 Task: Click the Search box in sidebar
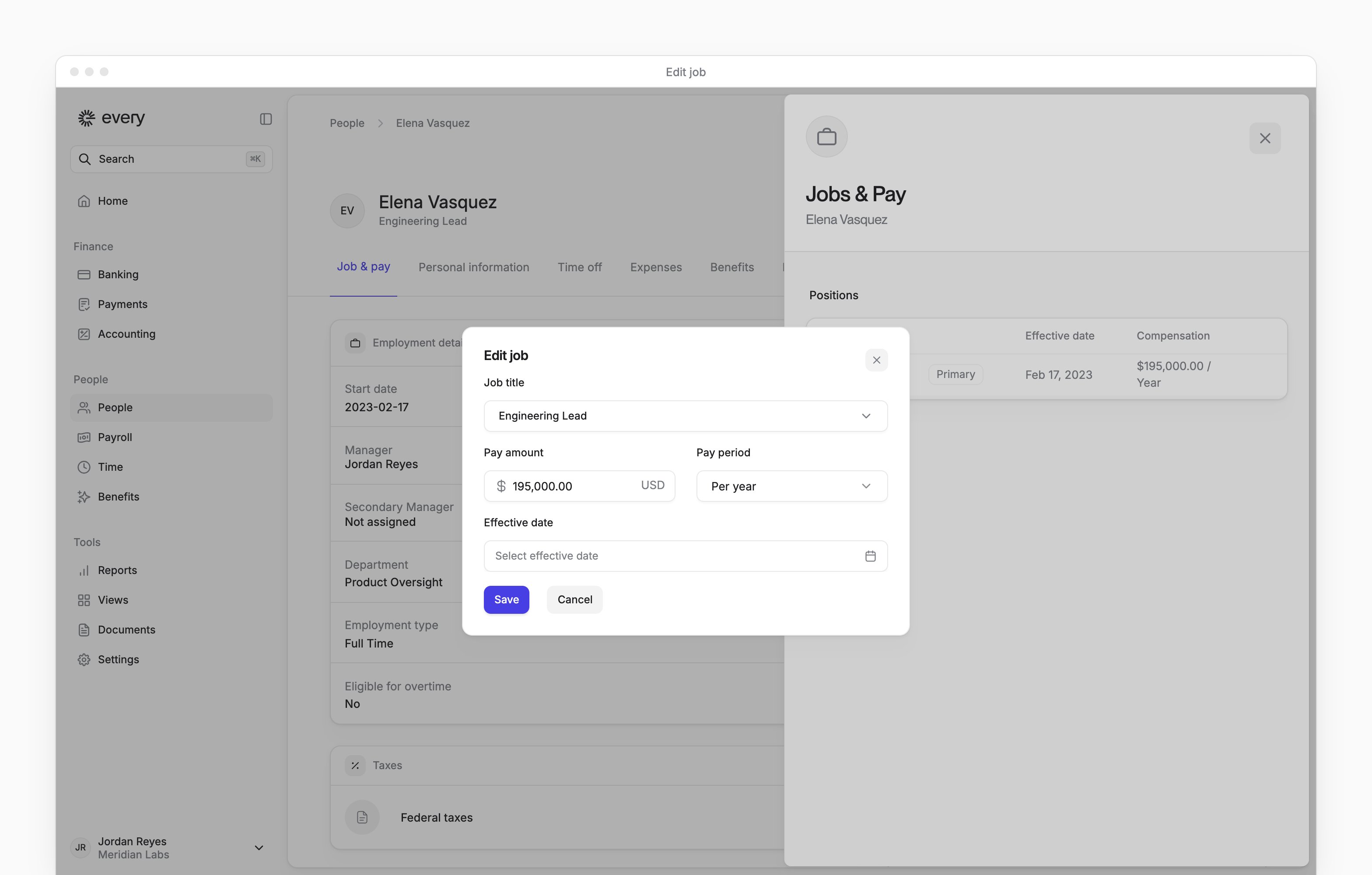click(171, 159)
